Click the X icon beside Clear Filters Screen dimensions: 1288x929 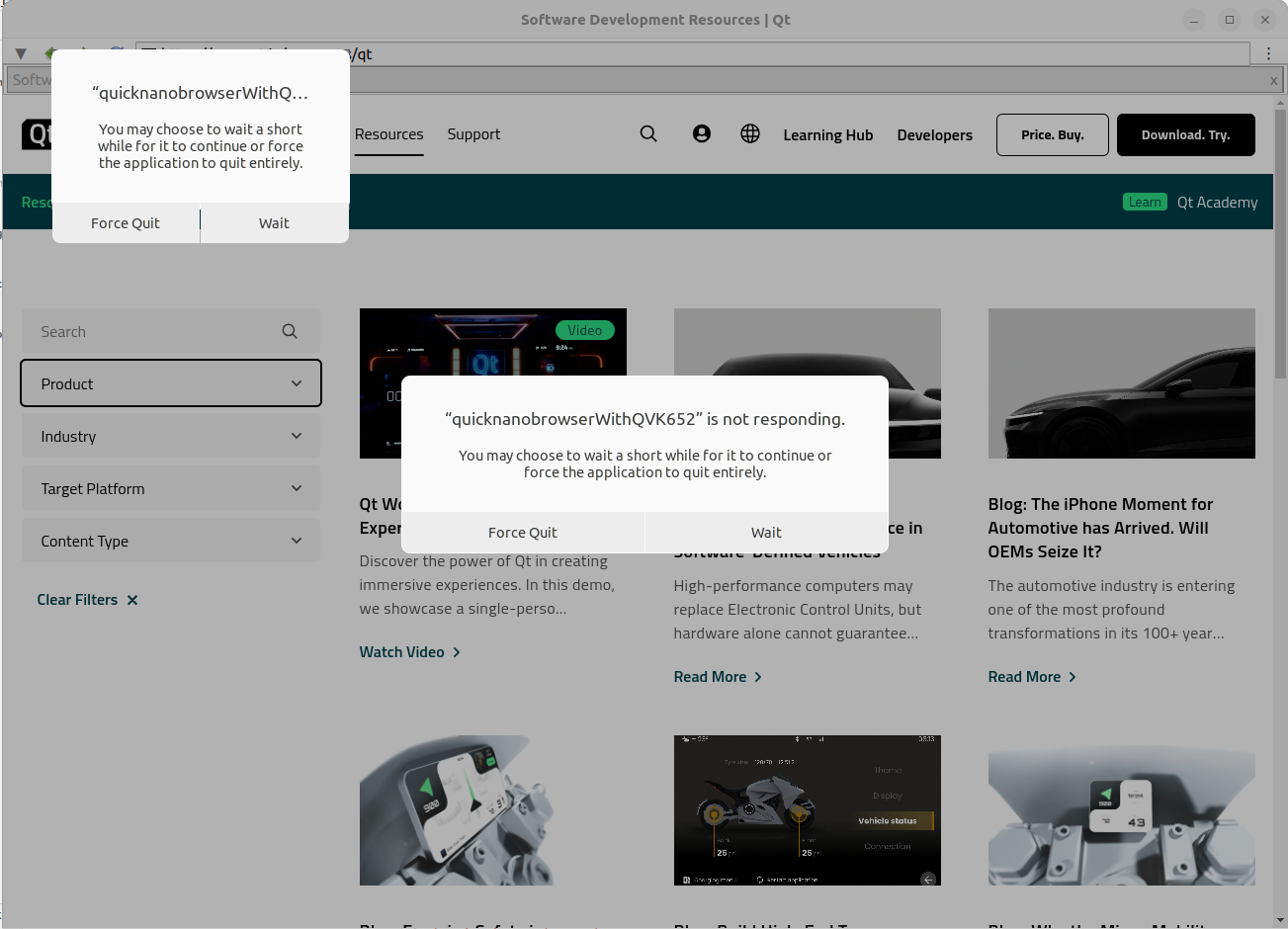click(x=132, y=600)
